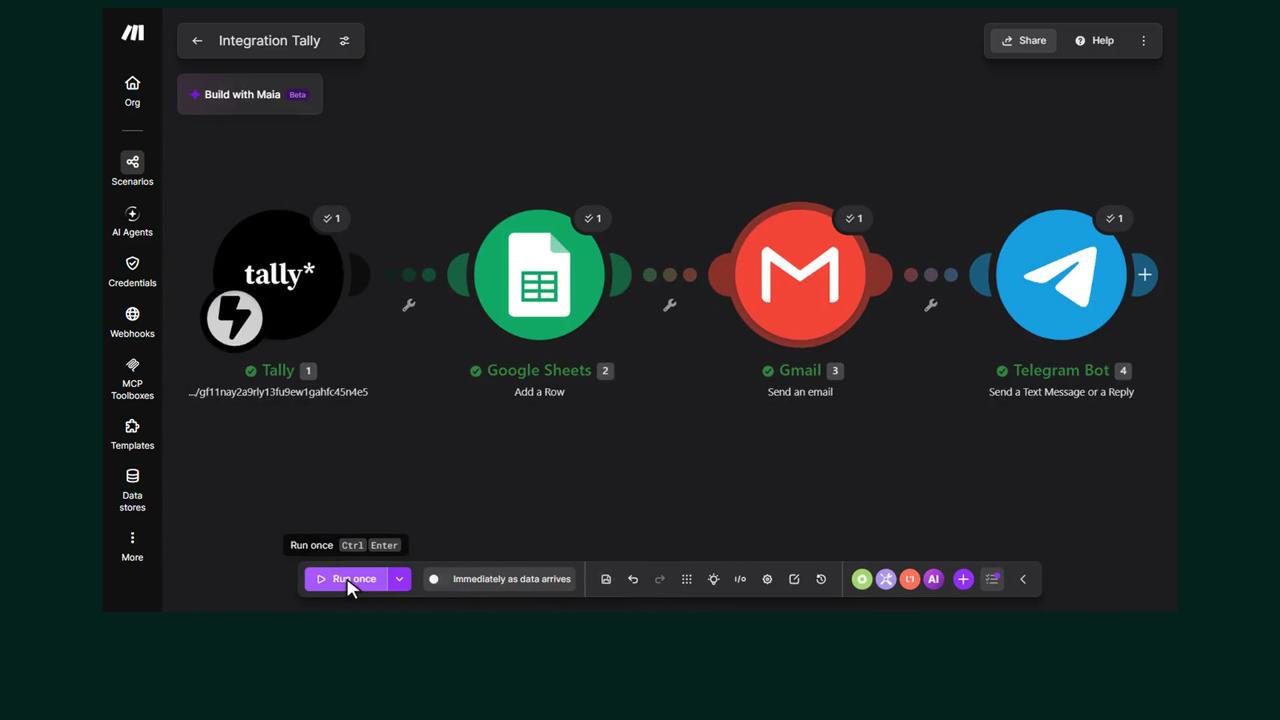Open Webhooks from the sidebar
Screen dimensions: 1280x720
tap(132, 322)
